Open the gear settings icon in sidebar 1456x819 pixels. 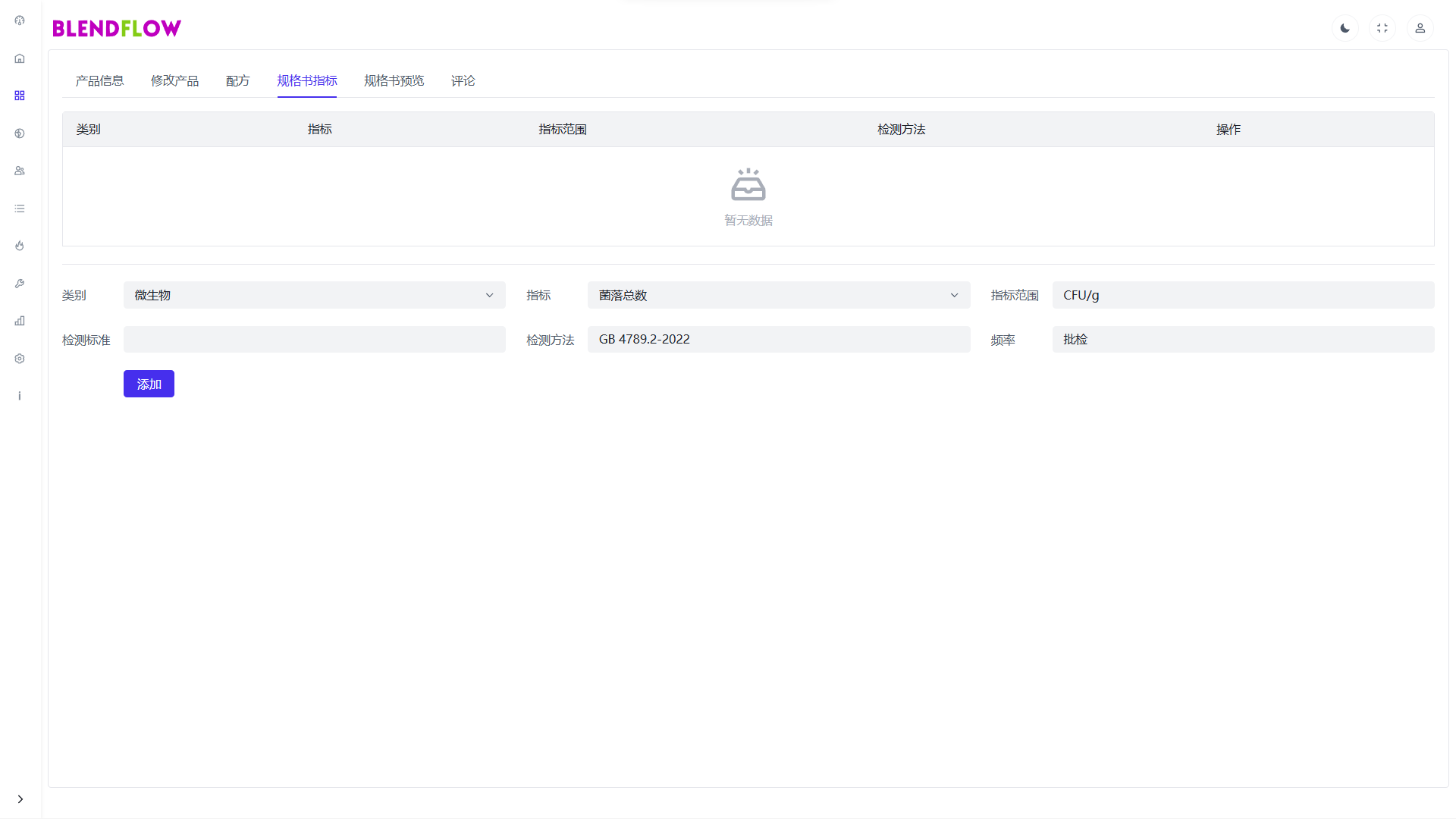point(20,359)
